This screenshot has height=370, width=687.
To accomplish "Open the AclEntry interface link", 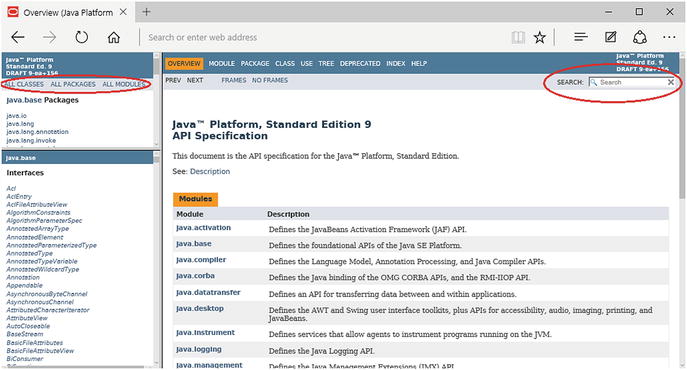I will (x=19, y=196).
